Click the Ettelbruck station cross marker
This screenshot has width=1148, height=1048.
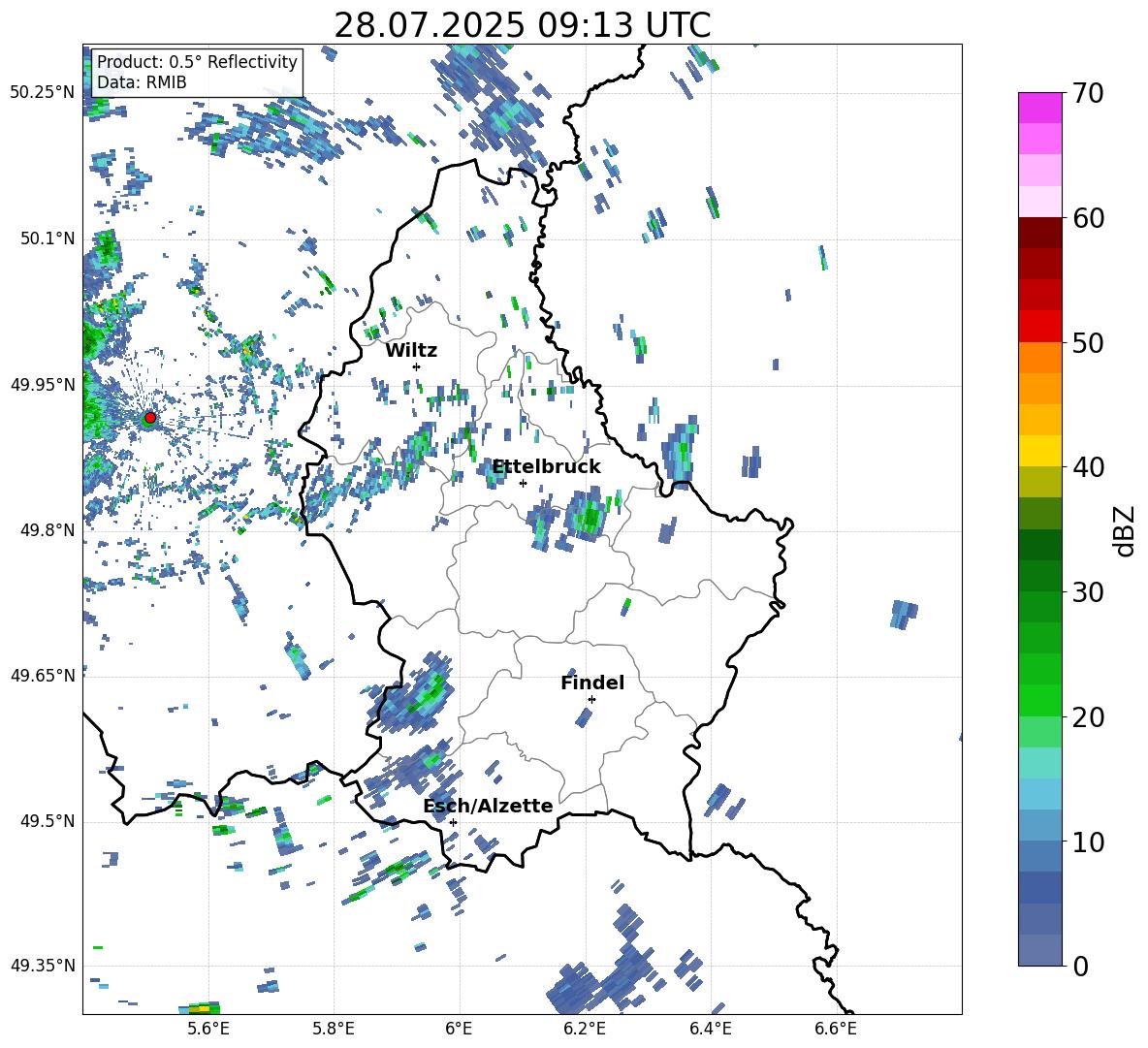tap(523, 483)
